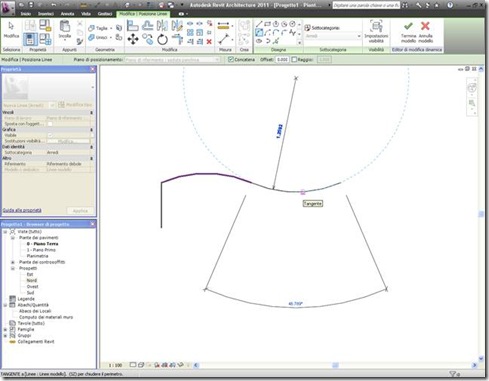Select 1 - Piano Primo view
Screen dimensions: 489x381
(41, 250)
